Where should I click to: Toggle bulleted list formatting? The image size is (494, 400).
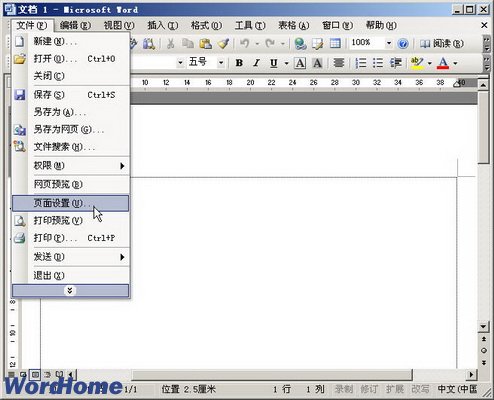(378, 63)
